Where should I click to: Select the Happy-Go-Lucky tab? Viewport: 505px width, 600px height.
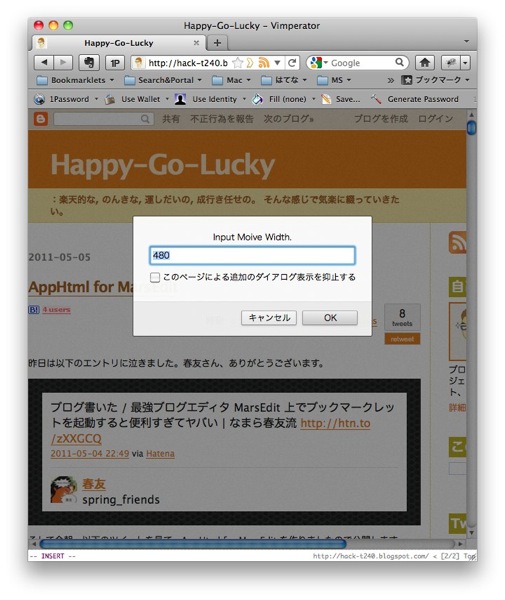(119, 43)
